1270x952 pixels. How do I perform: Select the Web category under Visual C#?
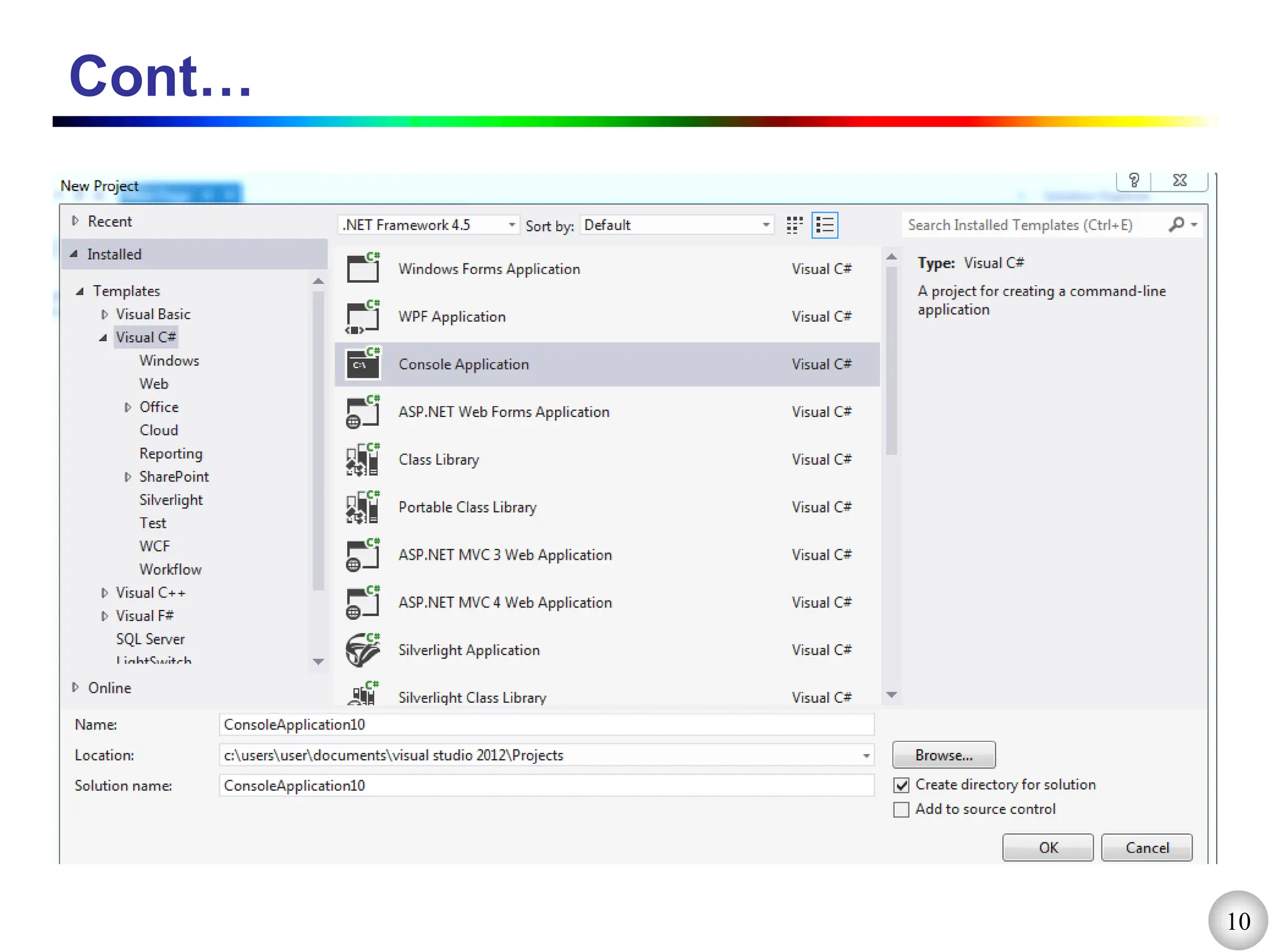[154, 384]
